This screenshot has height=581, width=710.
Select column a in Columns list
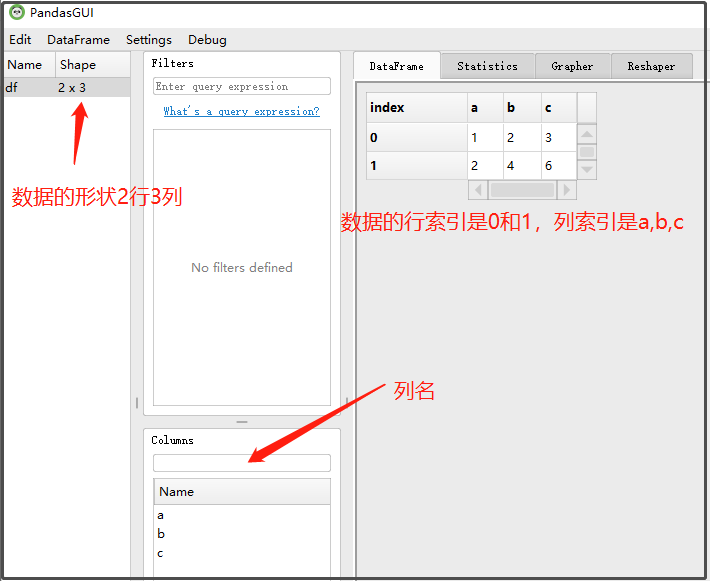(x=242, y=515)
